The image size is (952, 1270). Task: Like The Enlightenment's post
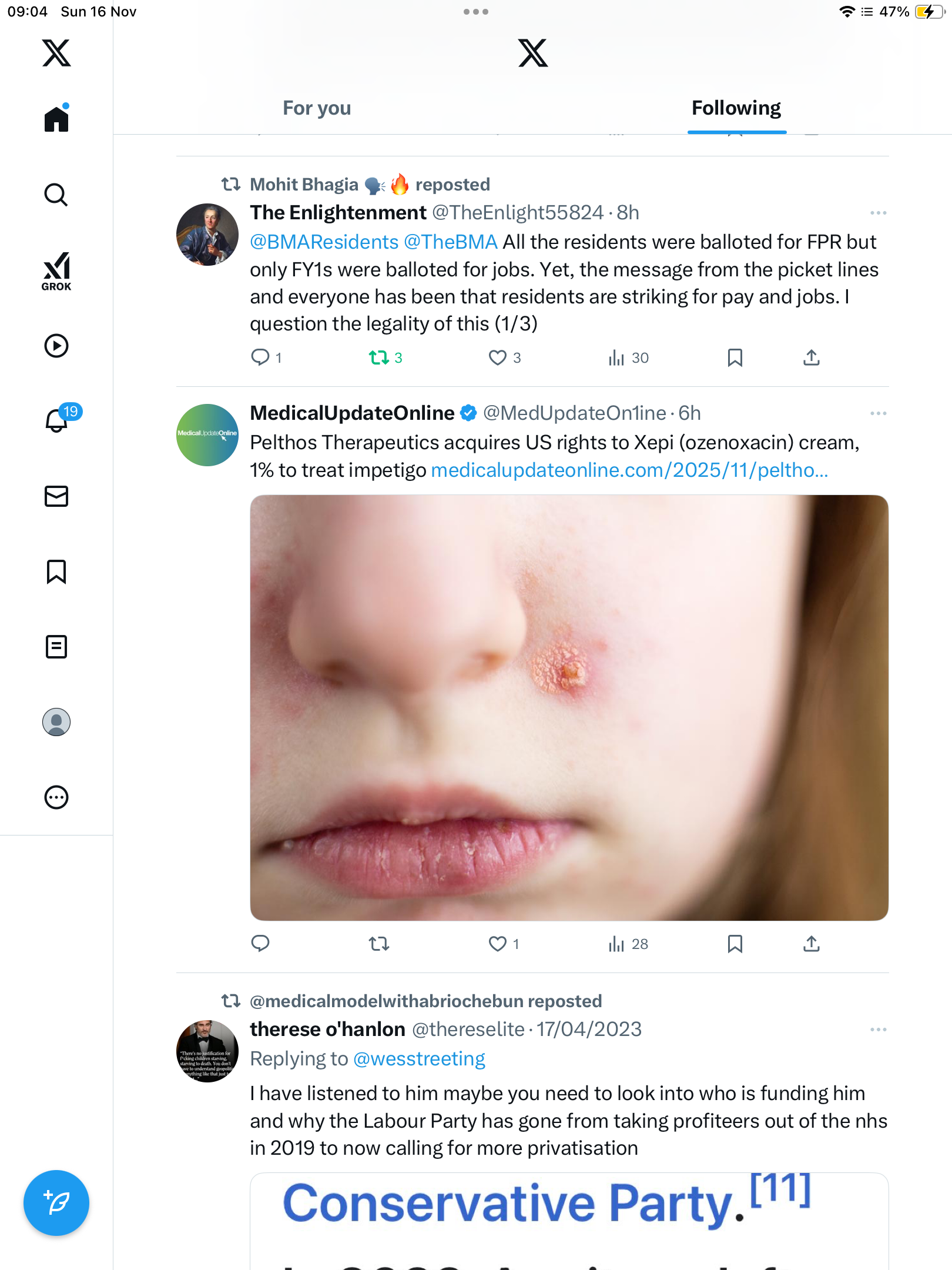point(498,357)
